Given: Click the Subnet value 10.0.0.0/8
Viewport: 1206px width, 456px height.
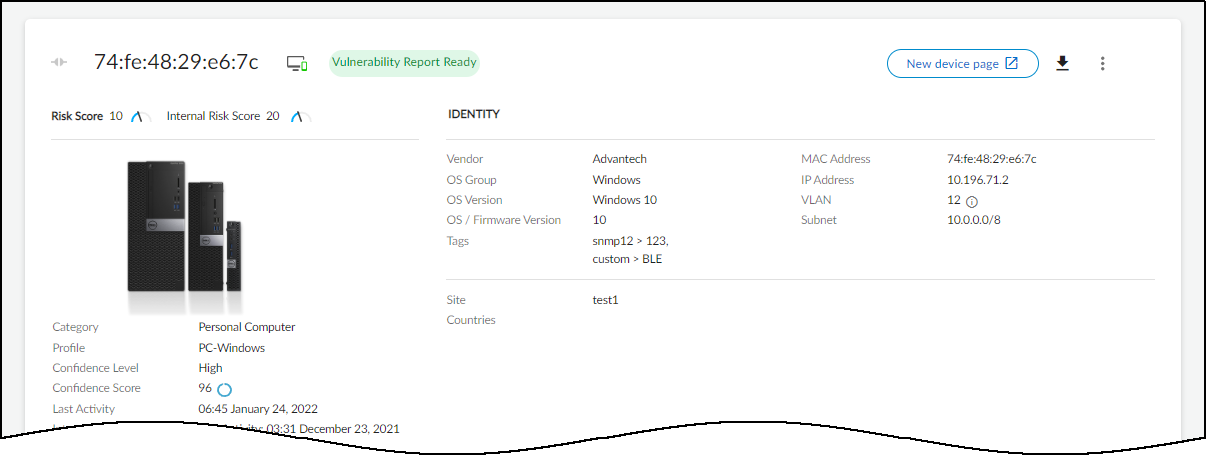Looking at the screenshot, I should click(974, 220).
